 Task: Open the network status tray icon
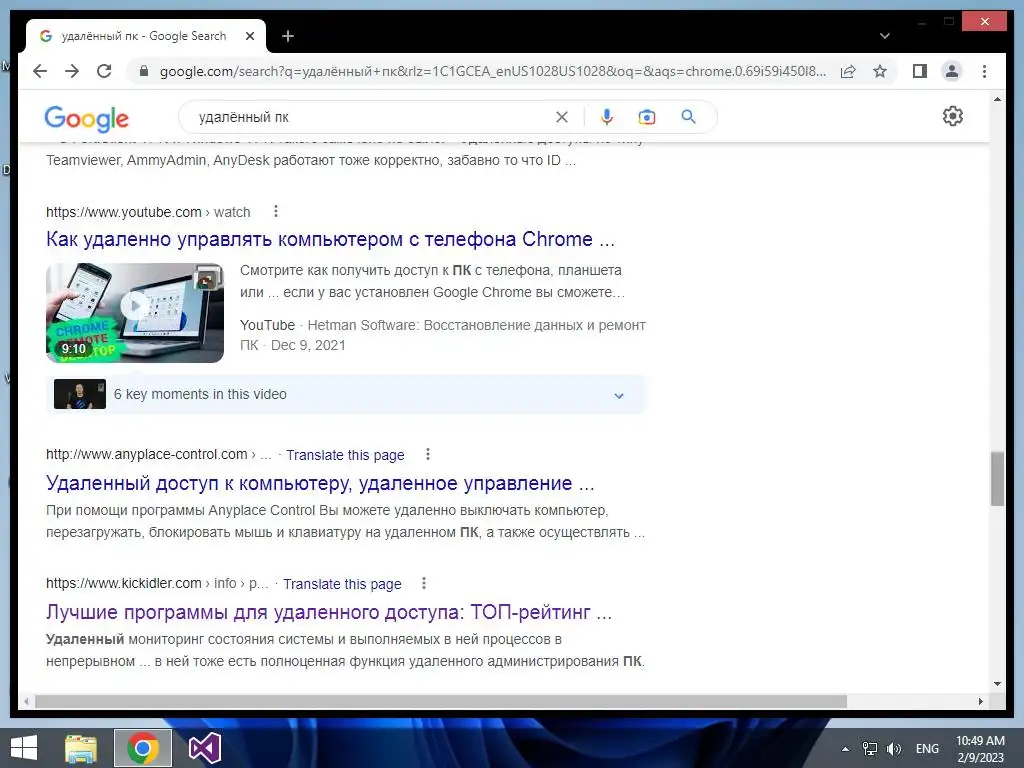(870, 748)
